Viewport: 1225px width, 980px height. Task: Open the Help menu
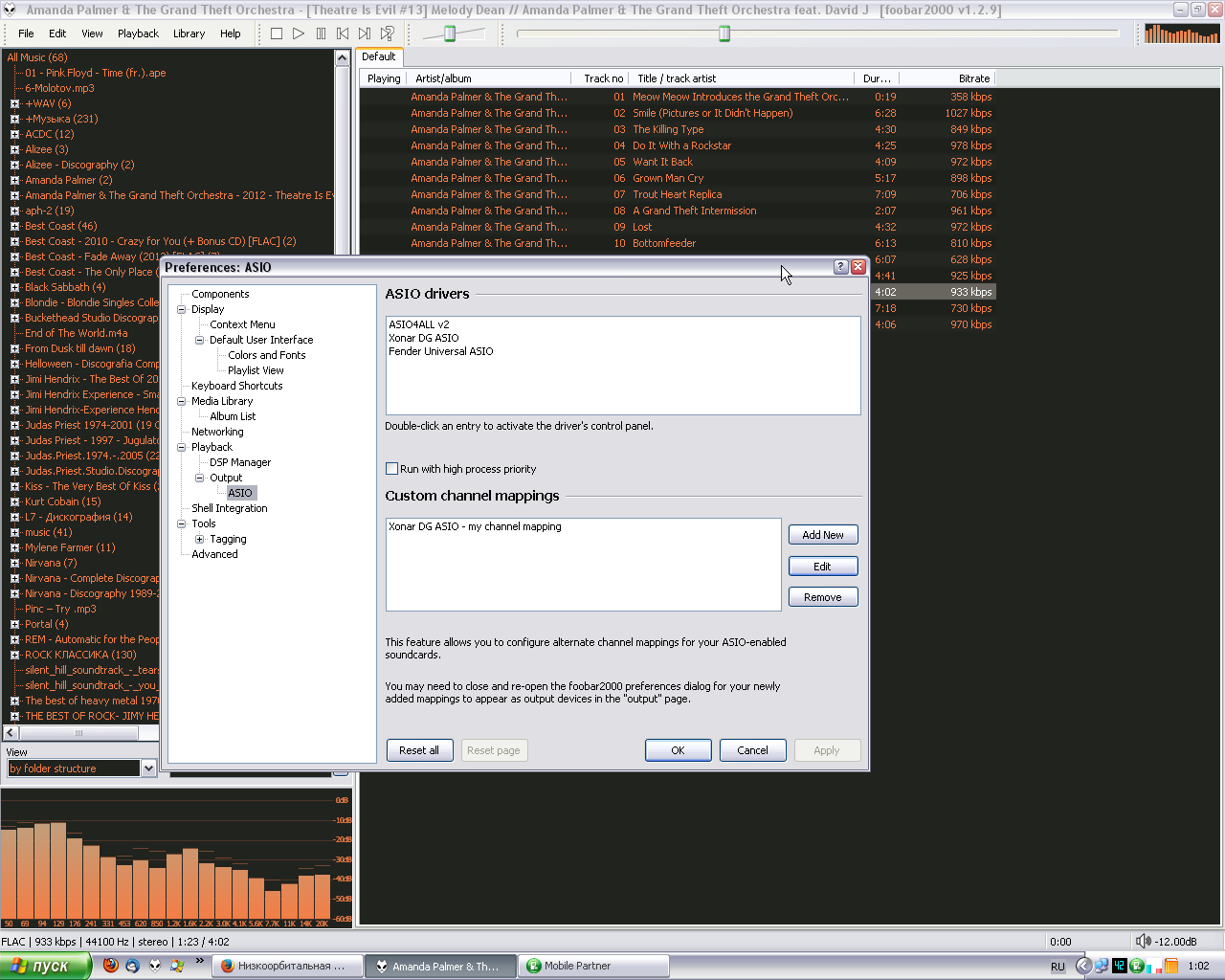(230, 33)
